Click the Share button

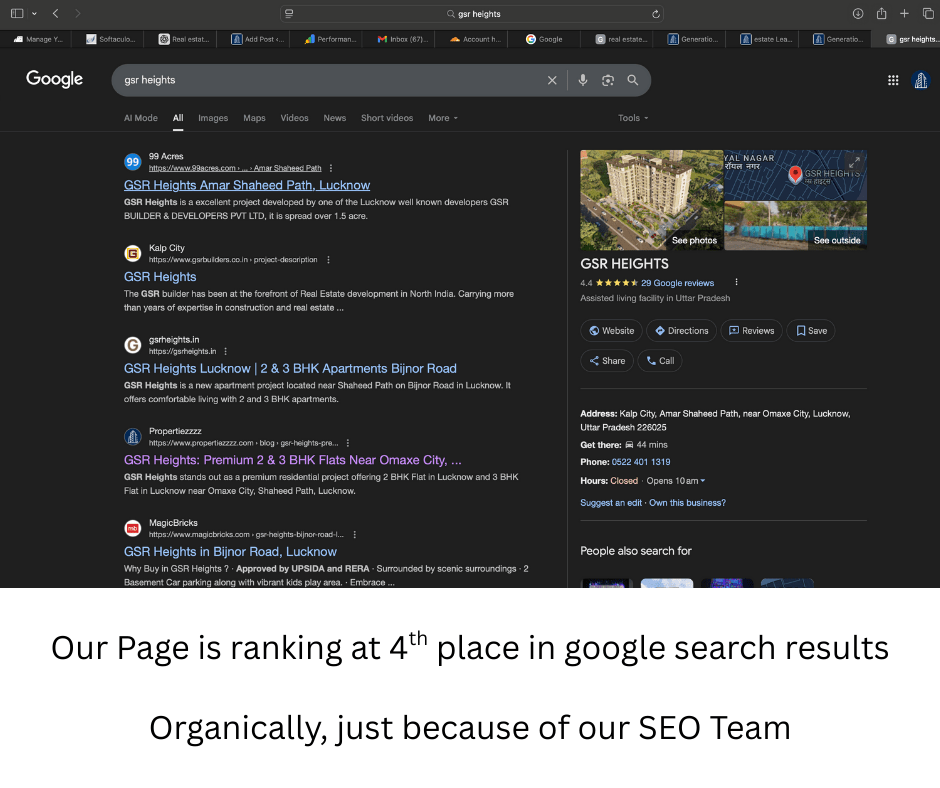tap(607, 361)
